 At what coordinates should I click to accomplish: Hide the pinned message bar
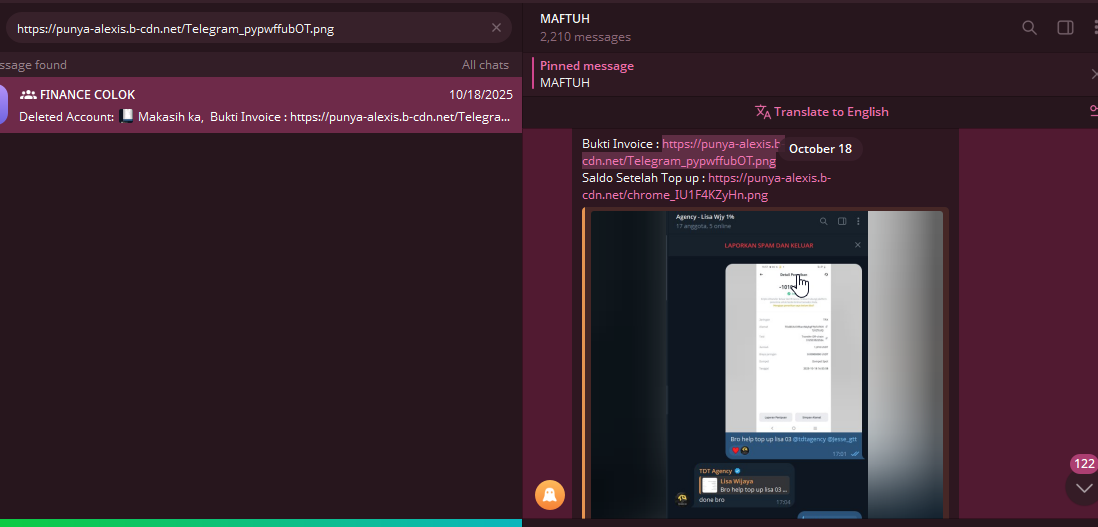pyautogui.click(x=1094, y=74)
